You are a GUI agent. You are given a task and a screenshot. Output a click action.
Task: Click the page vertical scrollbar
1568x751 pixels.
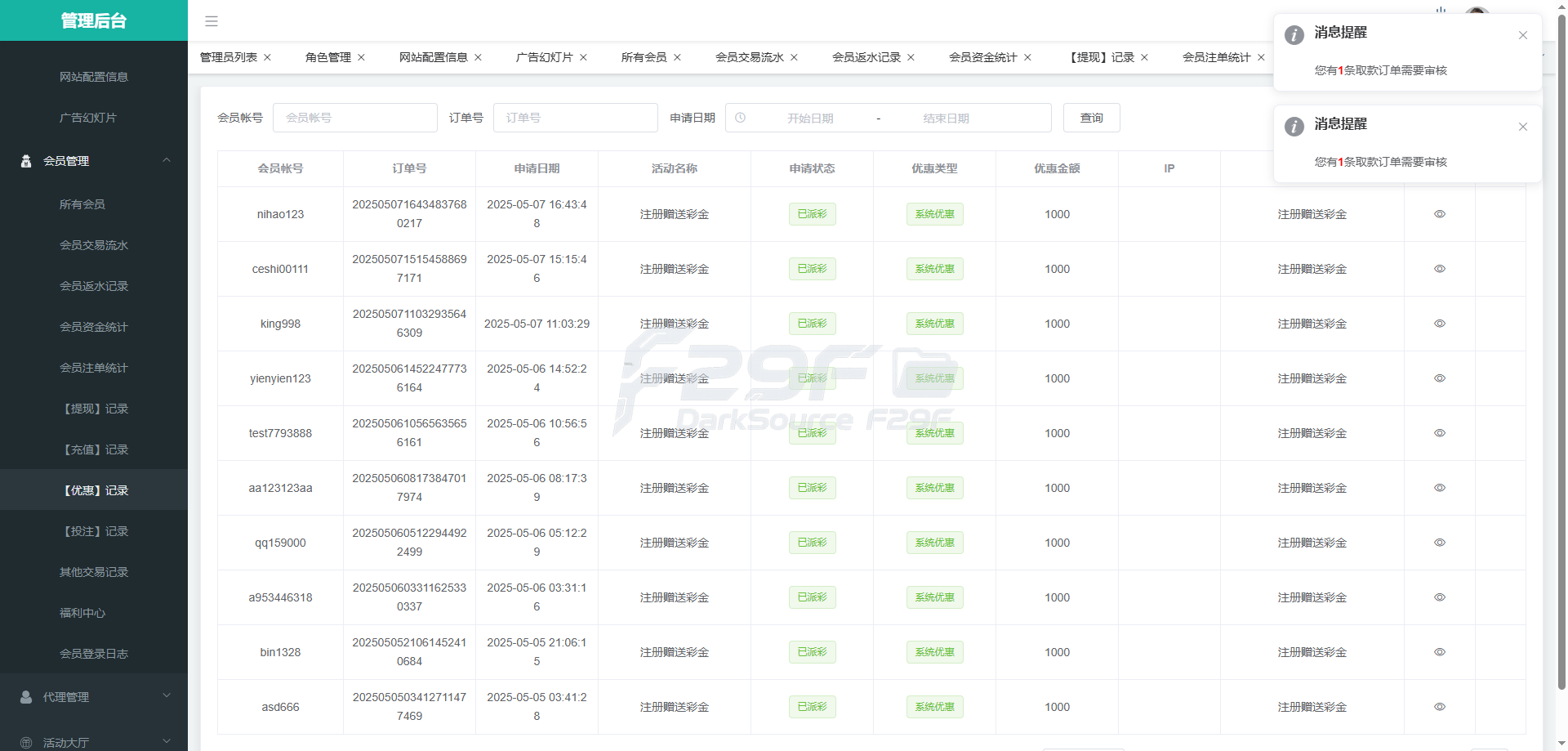[x=1561, y=351]
